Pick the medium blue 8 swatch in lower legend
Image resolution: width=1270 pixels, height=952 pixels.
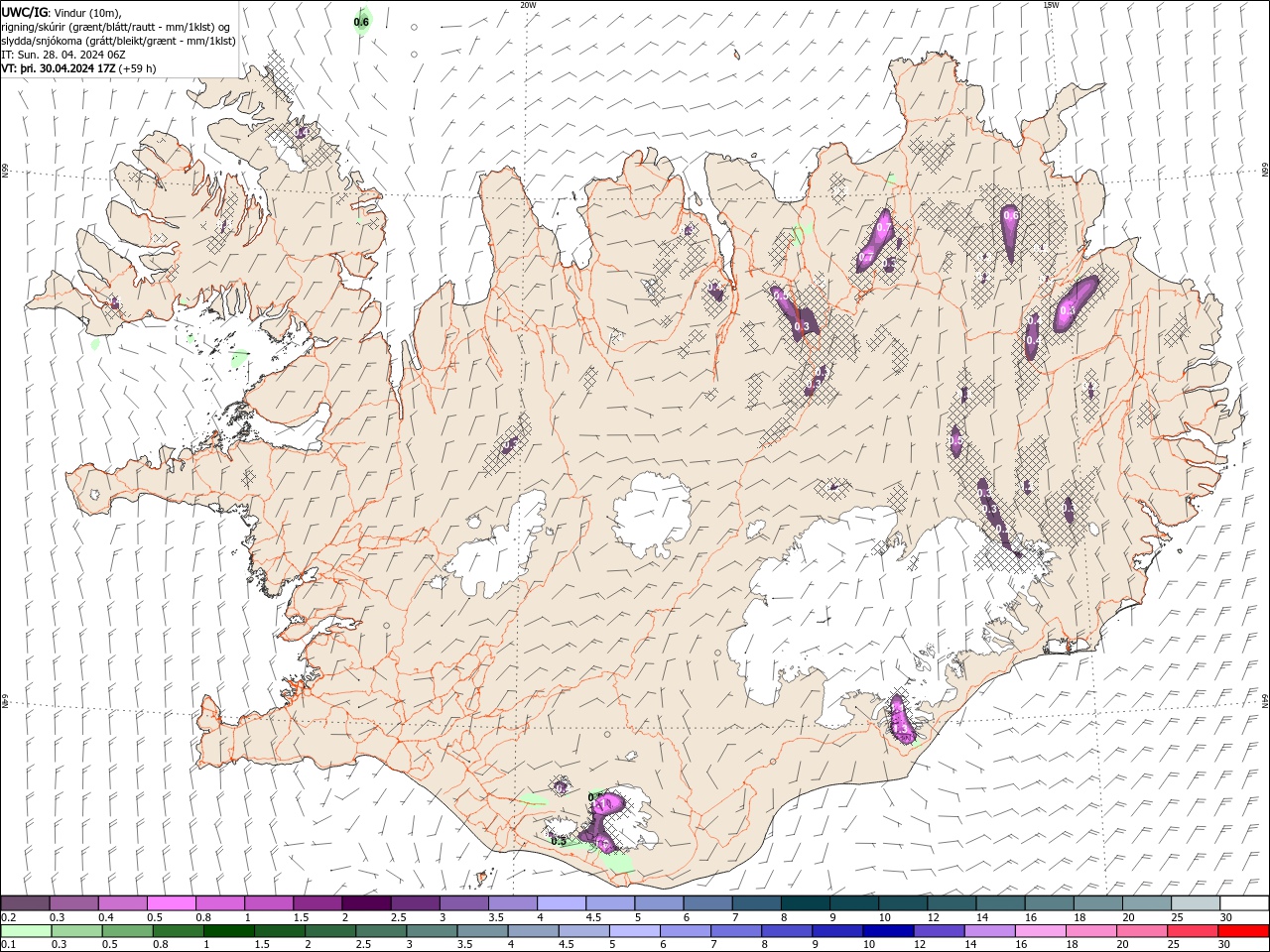click(x=801, y=931)
